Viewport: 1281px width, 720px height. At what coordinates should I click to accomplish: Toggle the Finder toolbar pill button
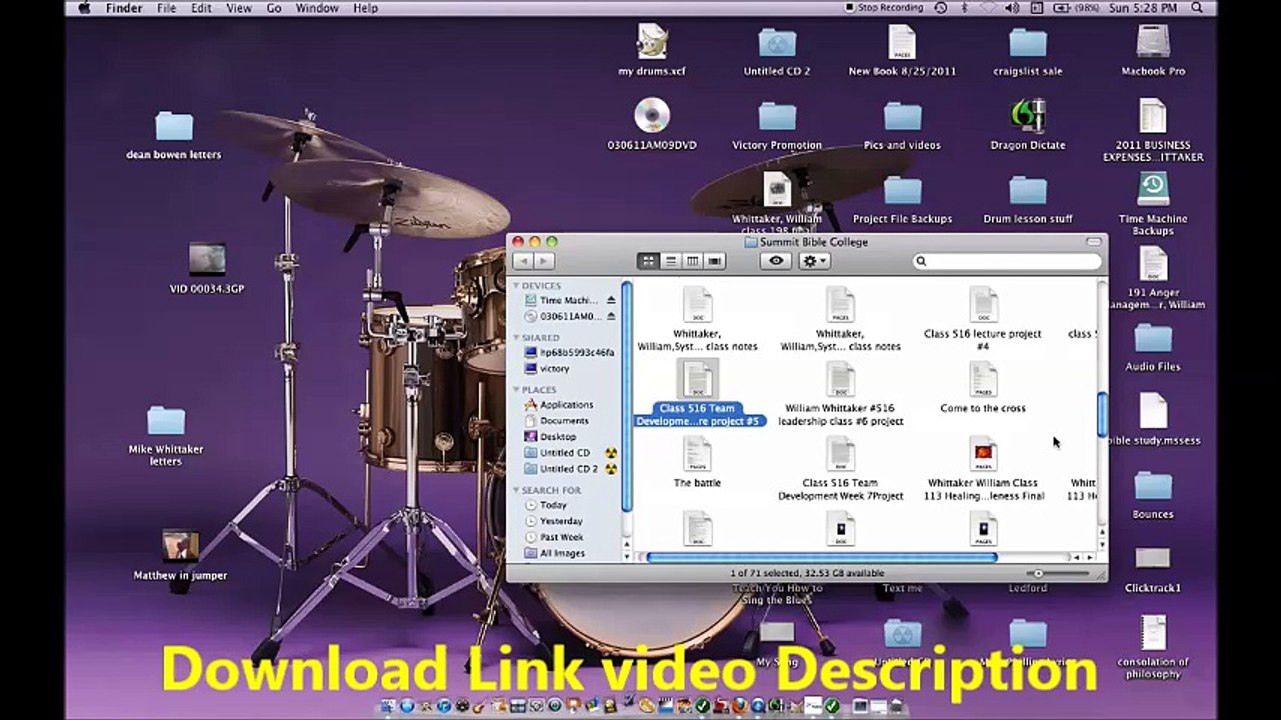tap(1093, 242)
